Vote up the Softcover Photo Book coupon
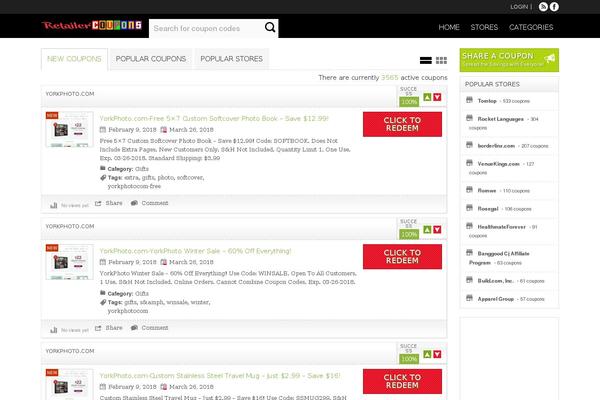The width and height of the screenshot is (600, 400). pyautogui.click(x=427, y=97)
